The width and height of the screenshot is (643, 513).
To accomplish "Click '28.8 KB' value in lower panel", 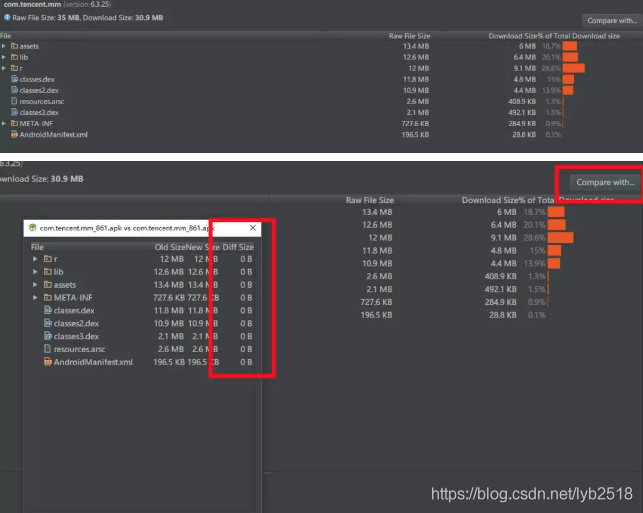I will click(503, 315).
